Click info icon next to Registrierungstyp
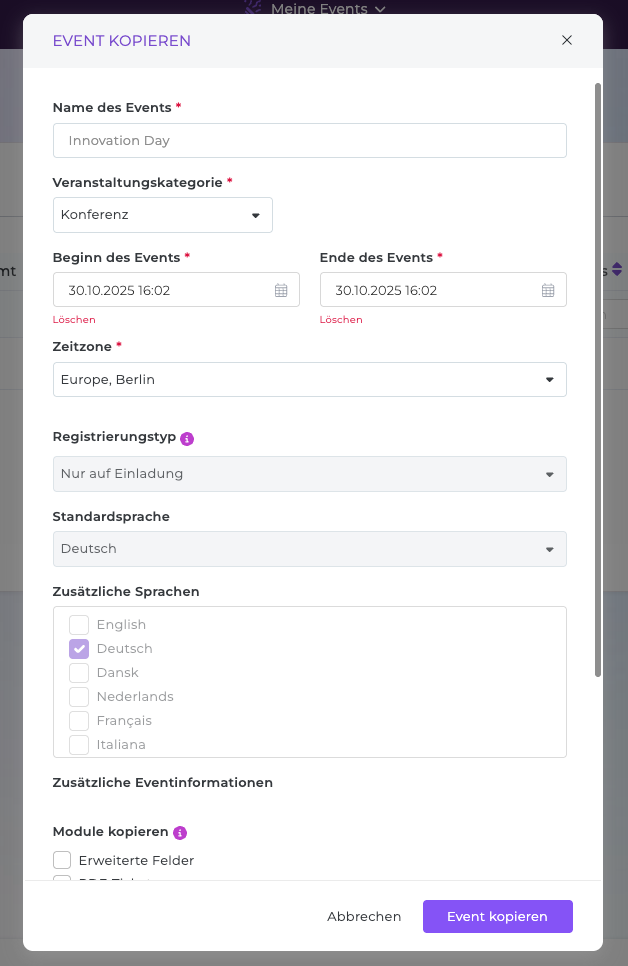This screenshot has width=628, height=966. (187, 438)
